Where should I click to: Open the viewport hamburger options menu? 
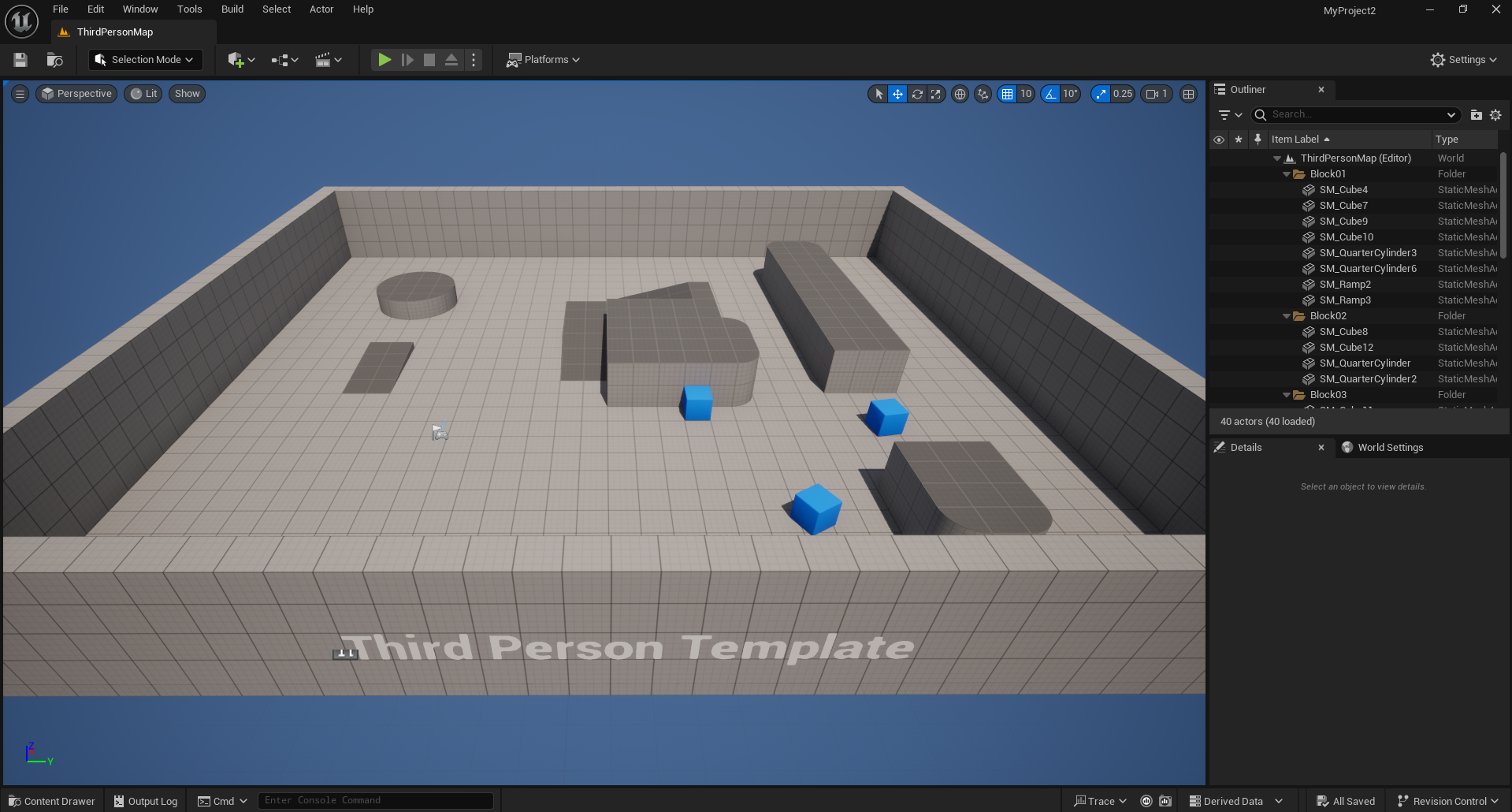pos(20,94)
